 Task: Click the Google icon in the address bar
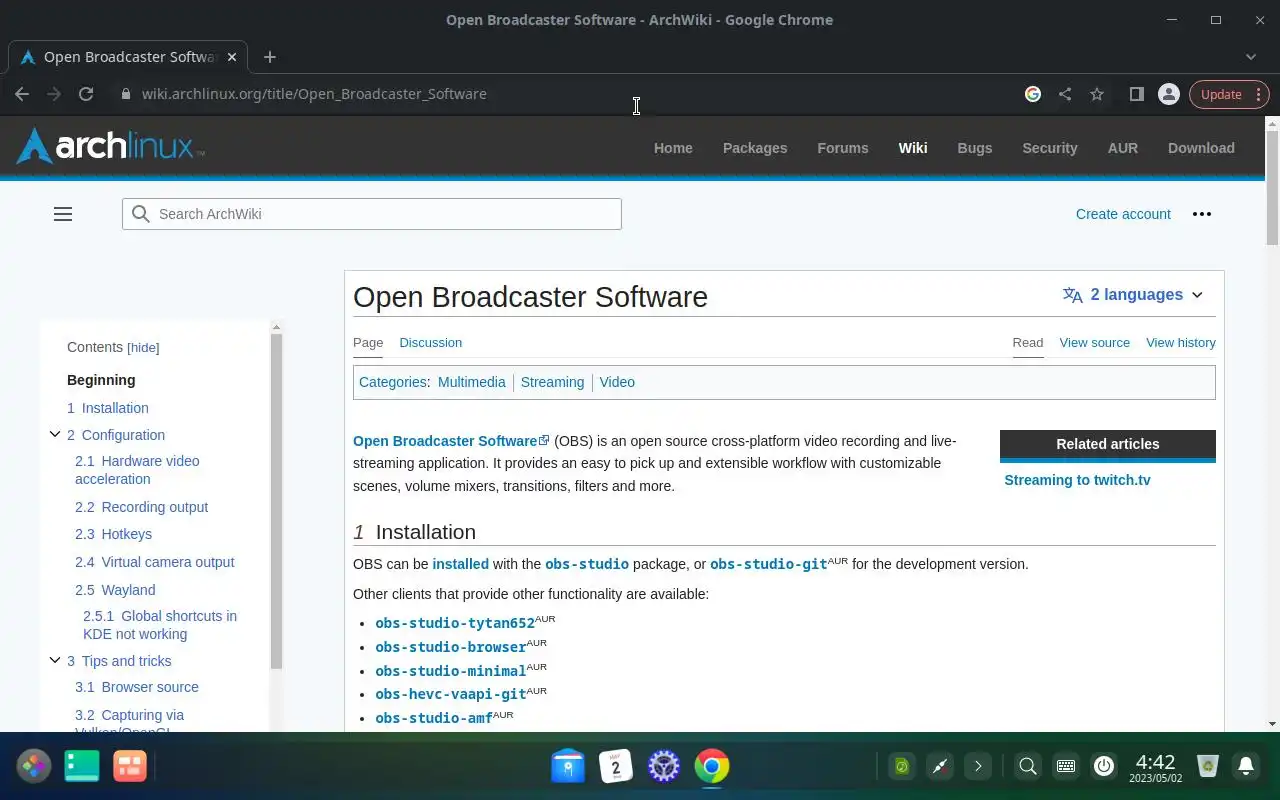pos(1033,94)
